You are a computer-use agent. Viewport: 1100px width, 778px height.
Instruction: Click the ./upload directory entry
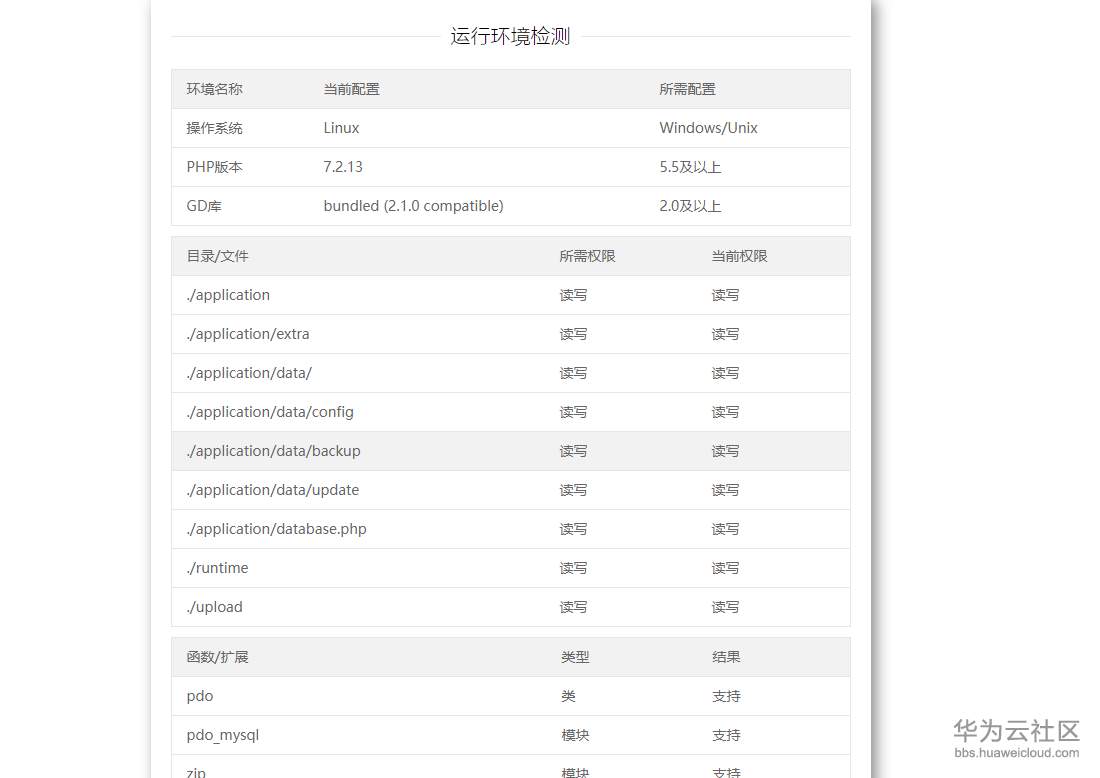tap(215, 607)
